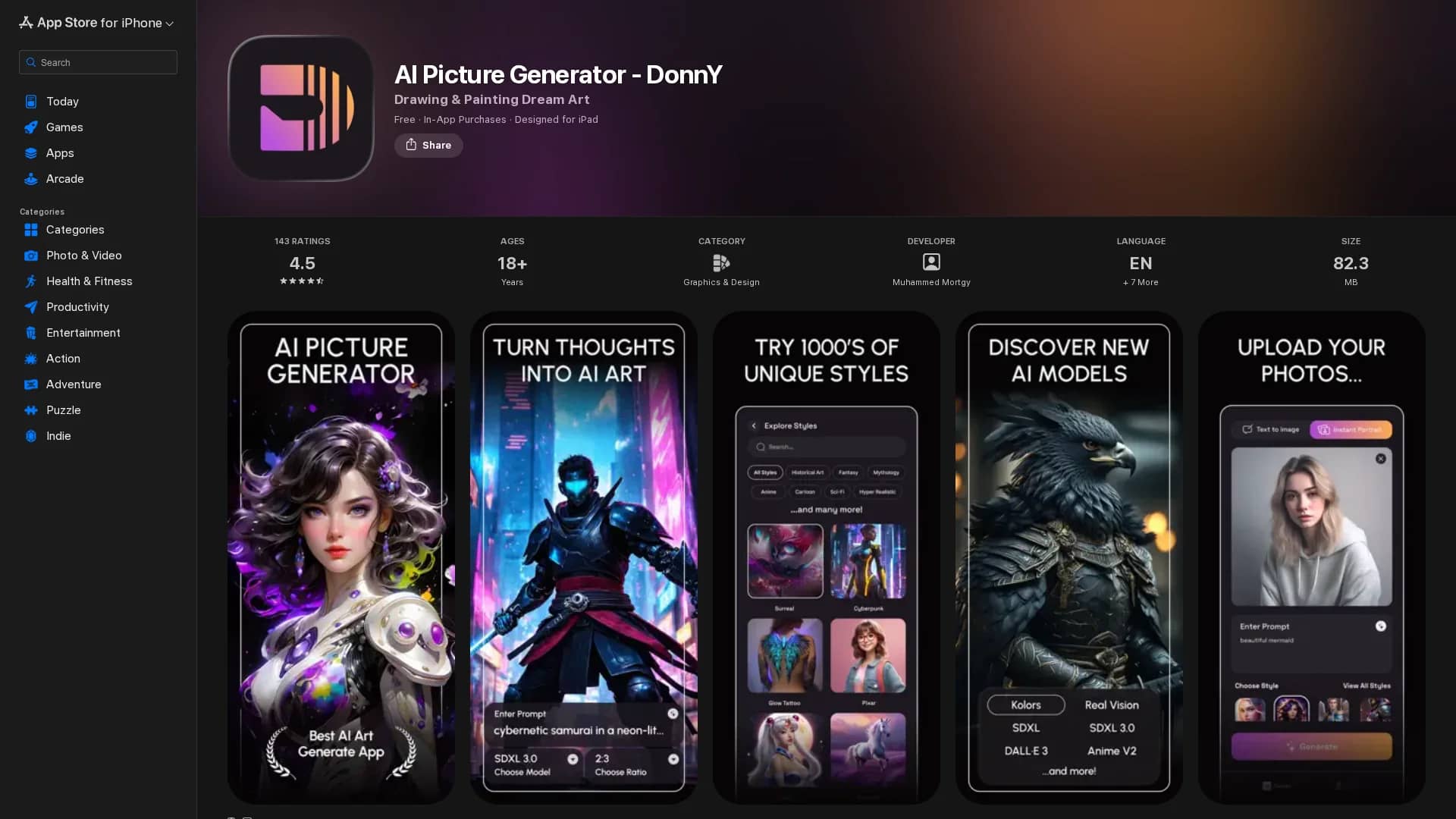Click the app title AI Picture Generator - DonnY
This screenshot has width=1456, height=819.
558,74
